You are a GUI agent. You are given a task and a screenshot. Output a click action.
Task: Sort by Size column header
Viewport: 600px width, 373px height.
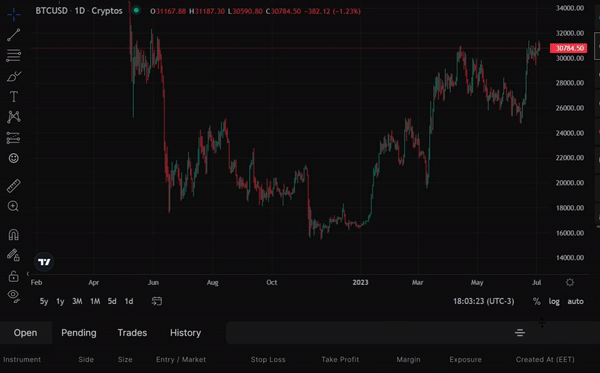coord(125,360)
